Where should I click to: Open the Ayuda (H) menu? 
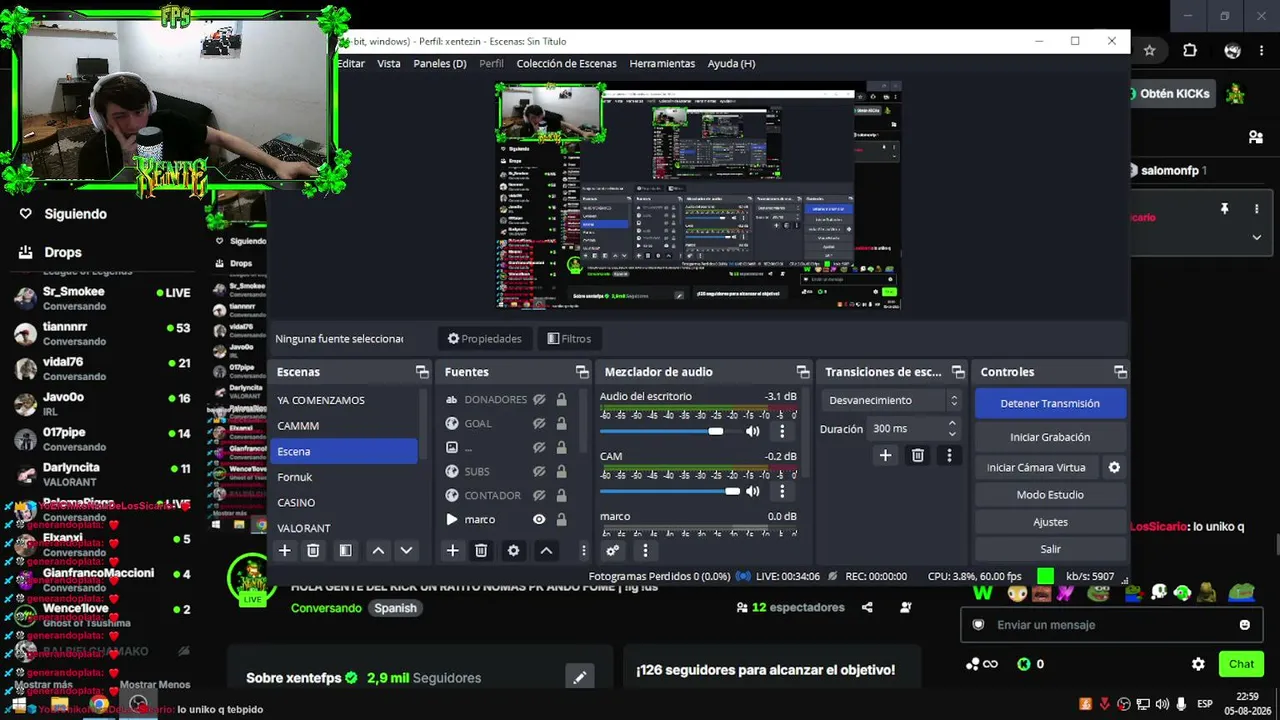731,63
